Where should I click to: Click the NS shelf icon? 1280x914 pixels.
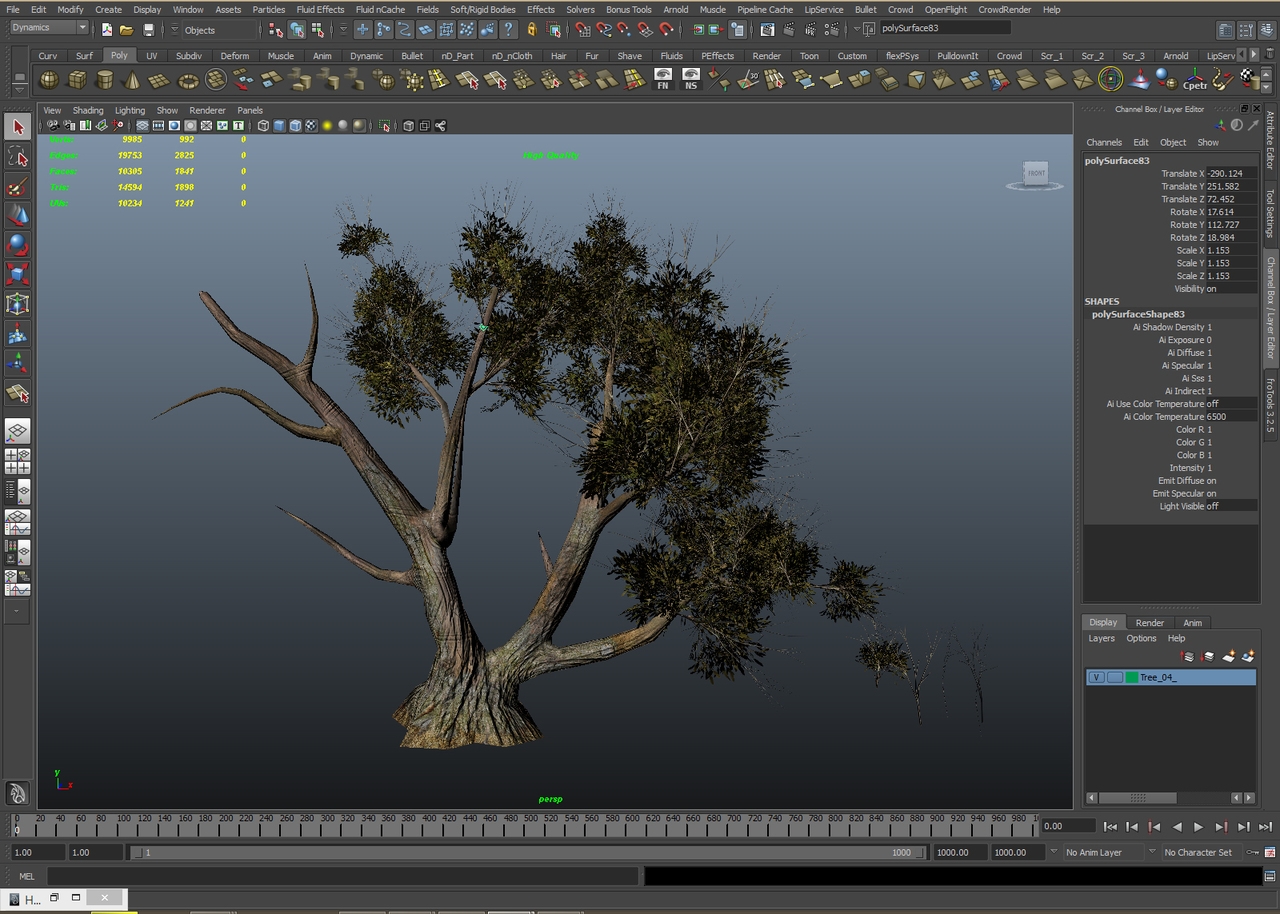click(690, 79)
